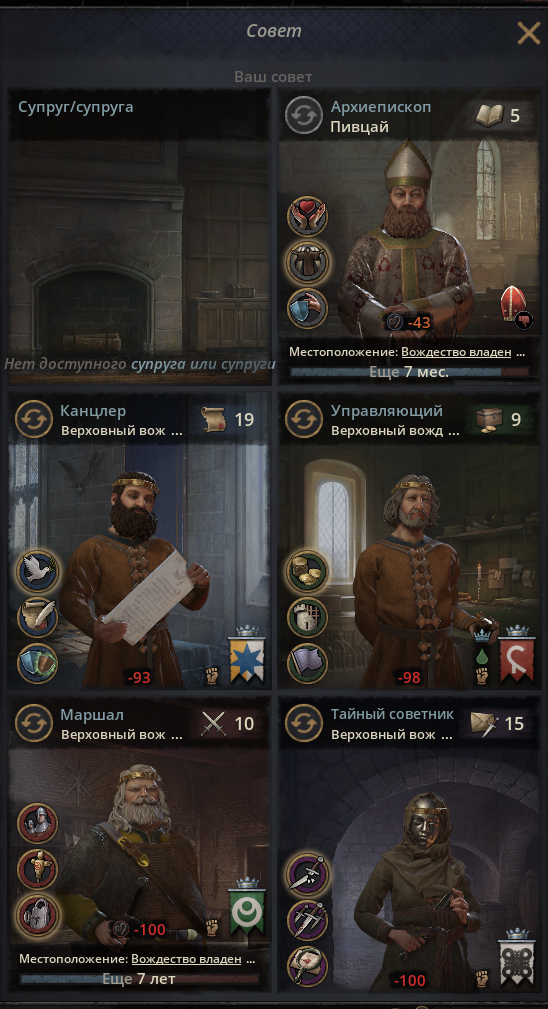Click the Spymaster (Тайный советник) swap icon

(304, 723)
